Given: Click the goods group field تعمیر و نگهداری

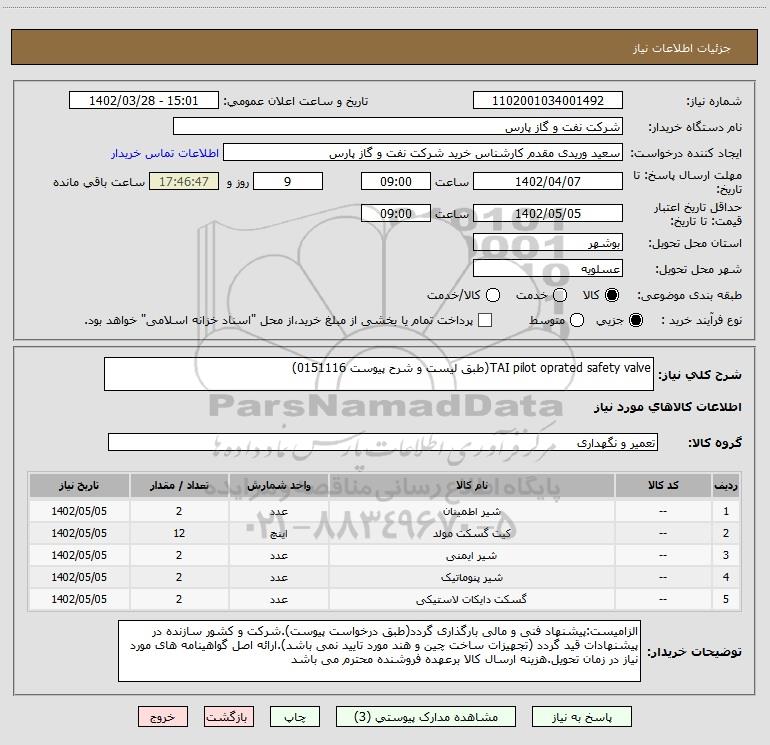Looking at the screenshot, I should 383,442.
